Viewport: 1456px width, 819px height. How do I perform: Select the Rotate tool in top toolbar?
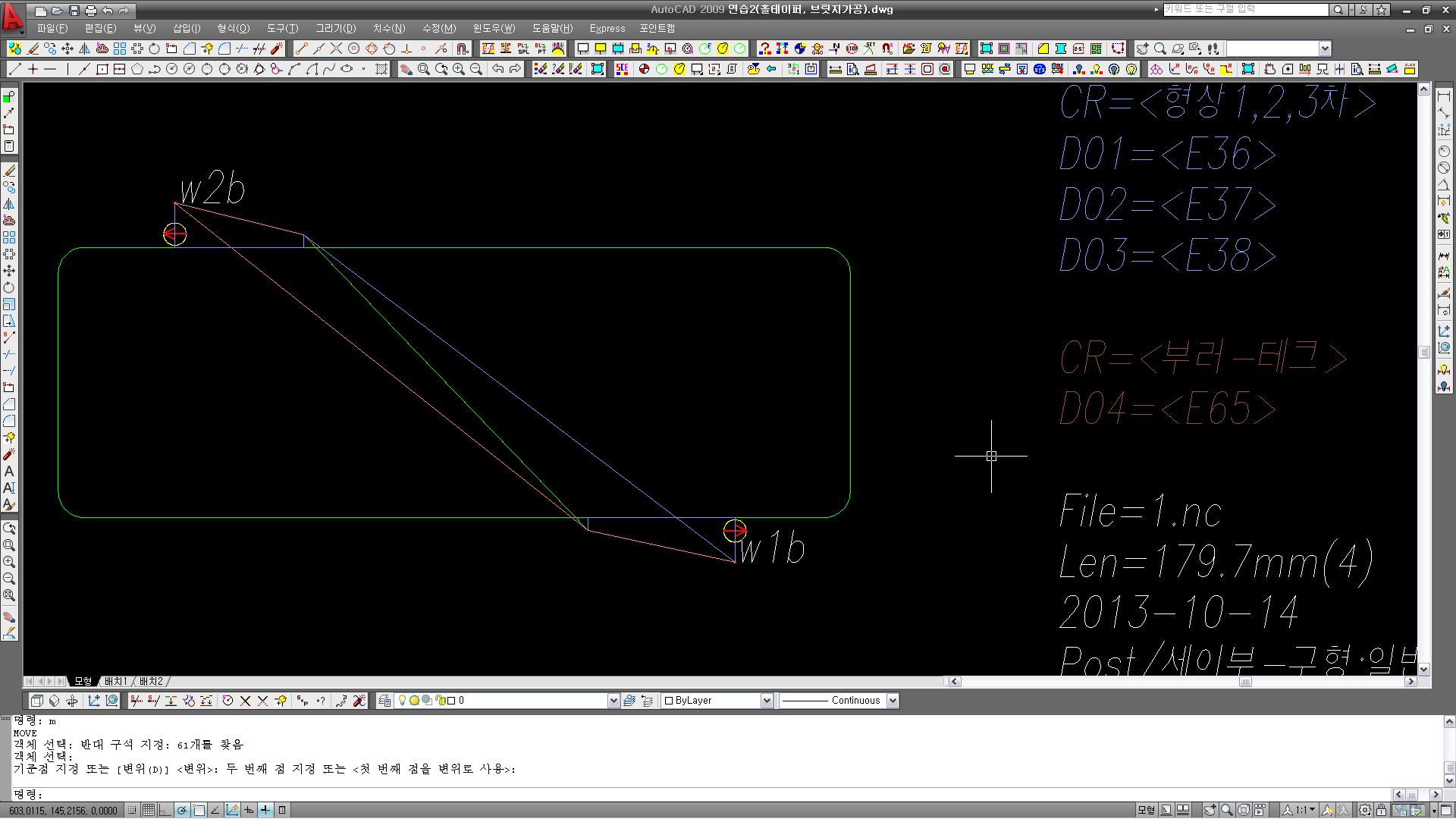tap(154, 49)
